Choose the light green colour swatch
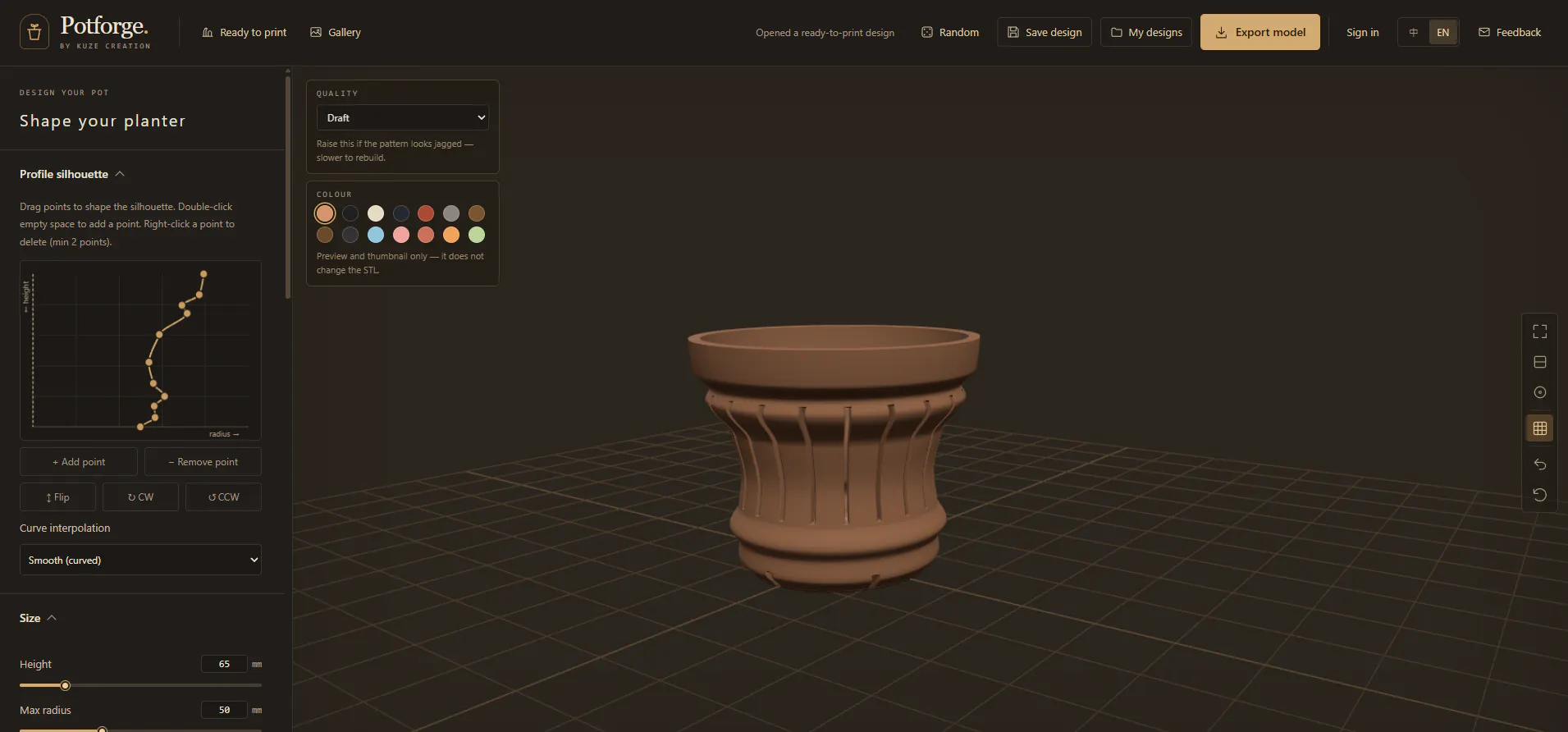Viewport: 1568px width, 732px height. [x=477, y=235]
